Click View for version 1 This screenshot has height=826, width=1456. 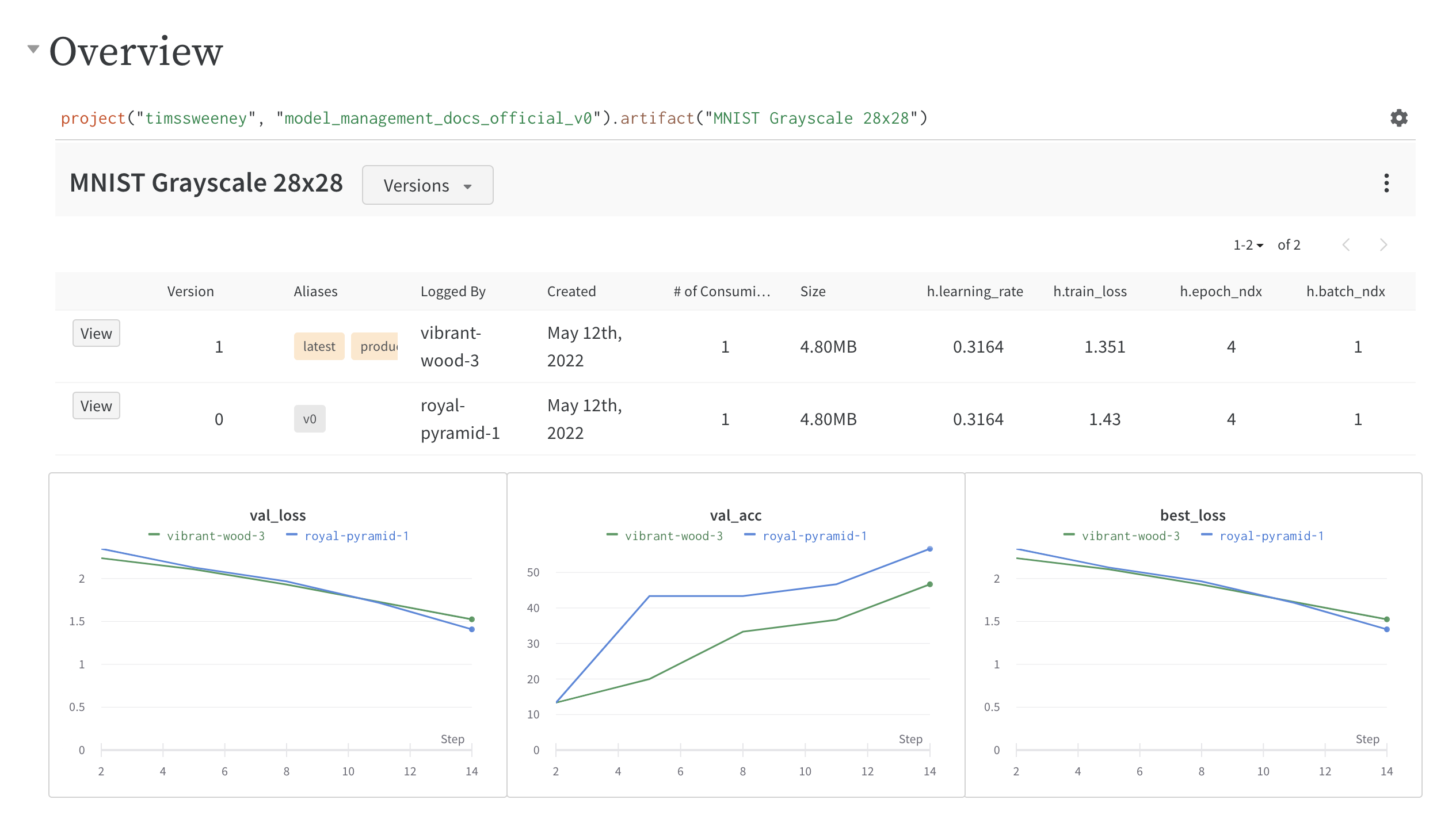(x=96, y=334)
